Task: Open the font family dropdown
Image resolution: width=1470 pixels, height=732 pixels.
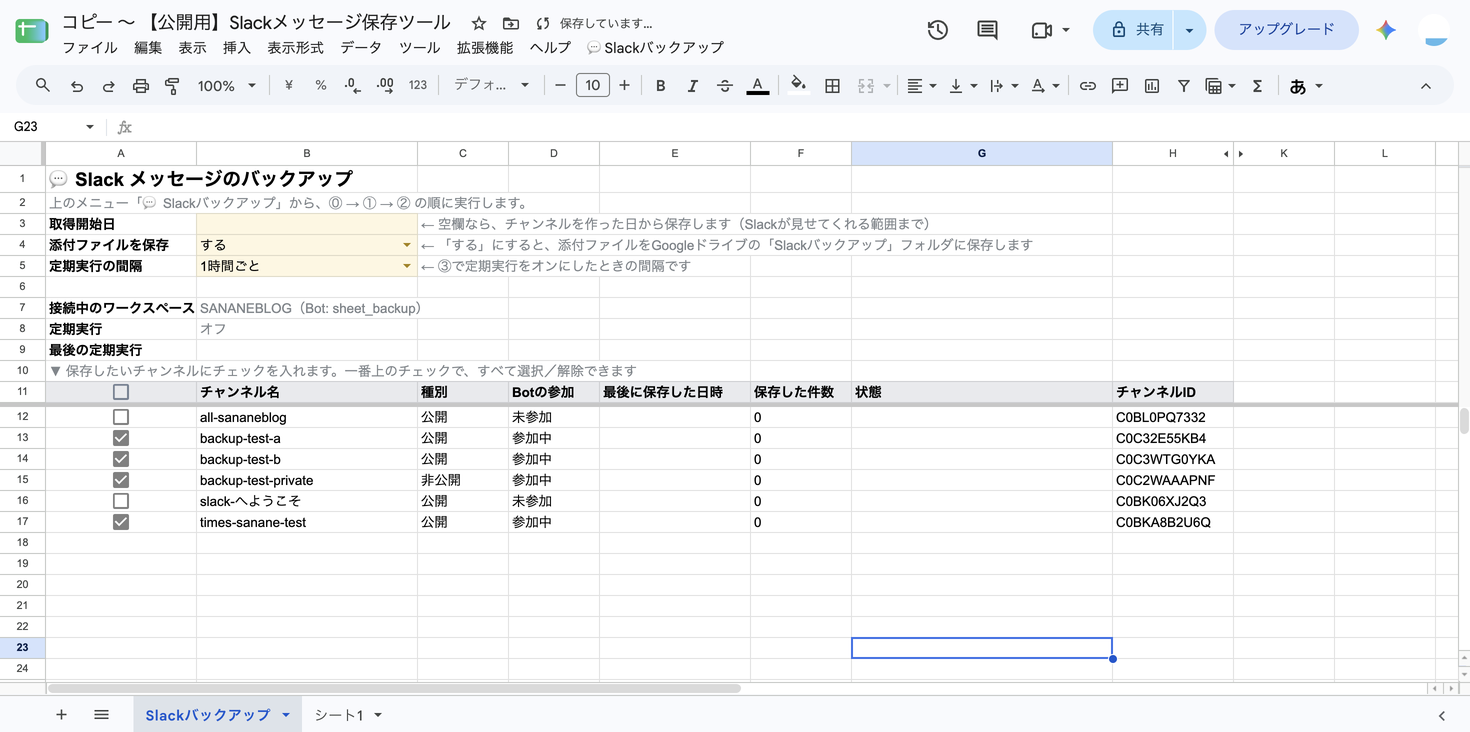Action: coord(491,86)
